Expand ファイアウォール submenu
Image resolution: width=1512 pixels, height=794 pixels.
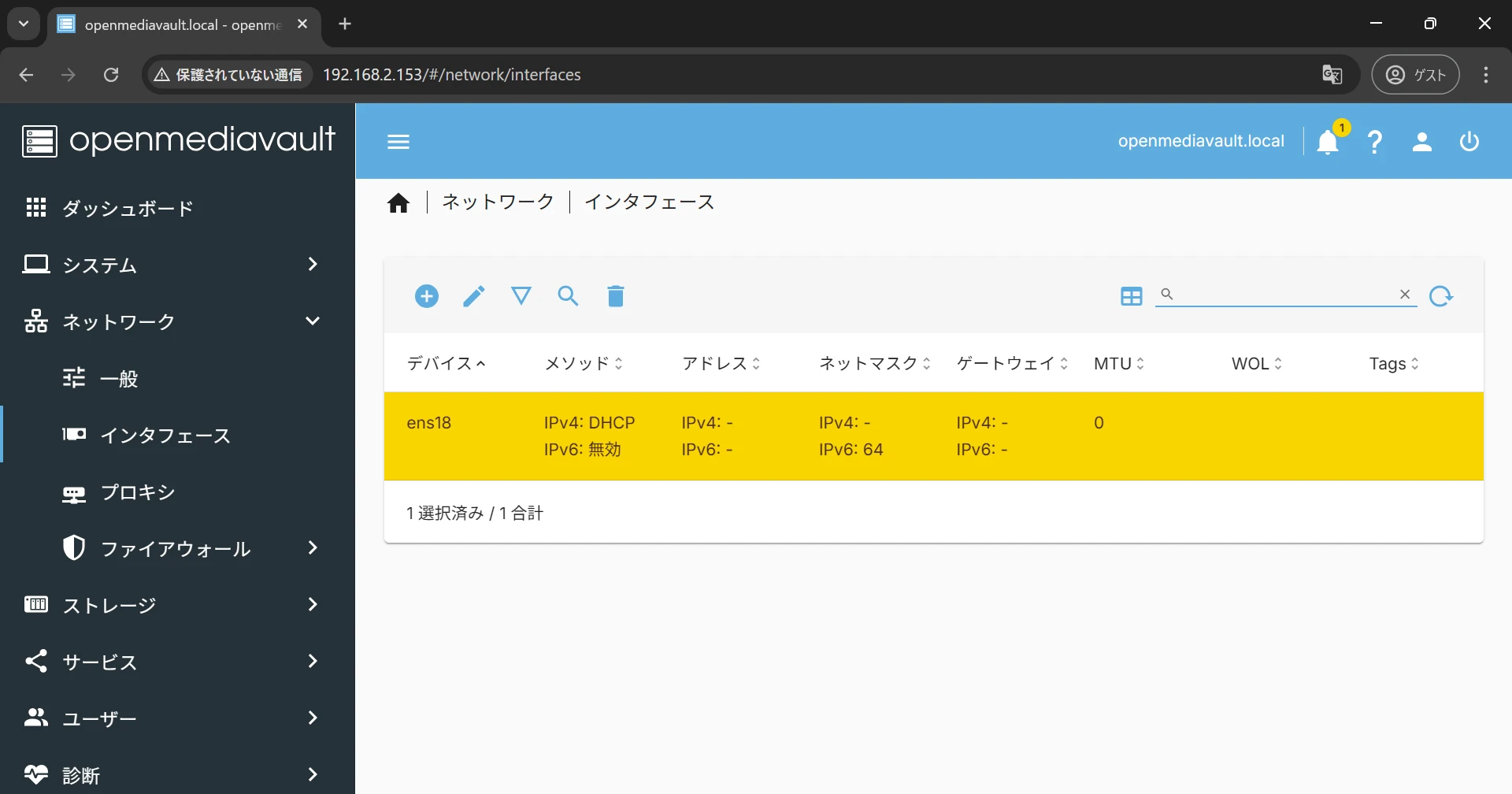point(177,548)
